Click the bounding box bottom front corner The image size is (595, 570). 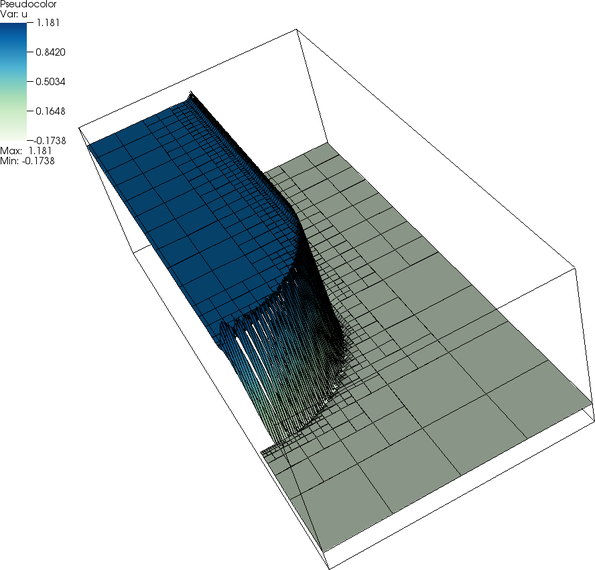pyautogui.click(x=329, y=568)
